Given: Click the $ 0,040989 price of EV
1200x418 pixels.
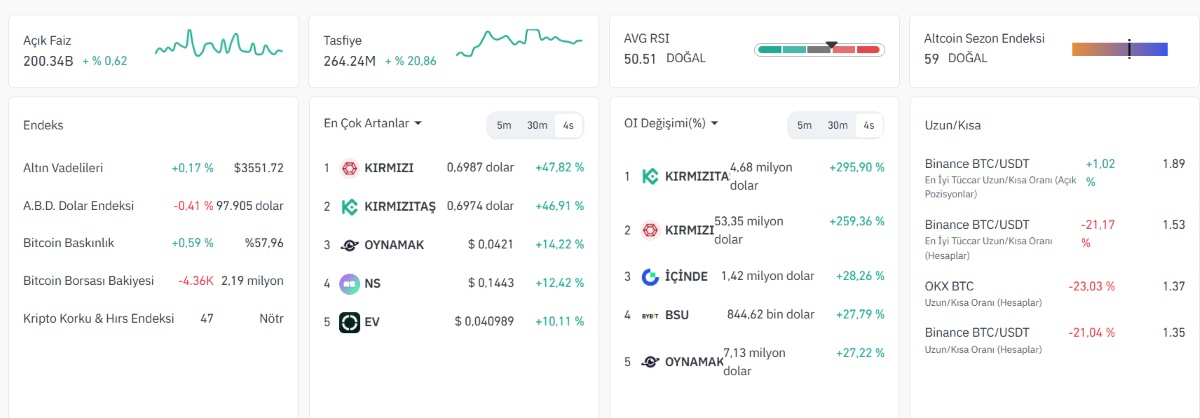Looking at the screenshot, I should tap(484, 322).
